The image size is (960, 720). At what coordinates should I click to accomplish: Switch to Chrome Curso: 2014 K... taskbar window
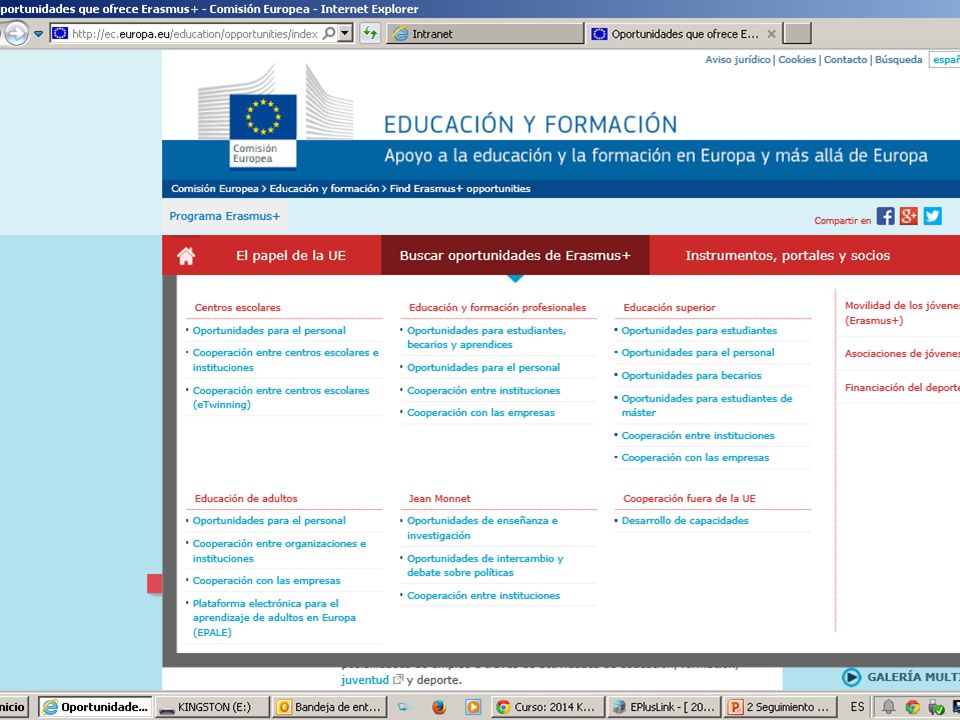pyautogui.click(x=547, y=707)
